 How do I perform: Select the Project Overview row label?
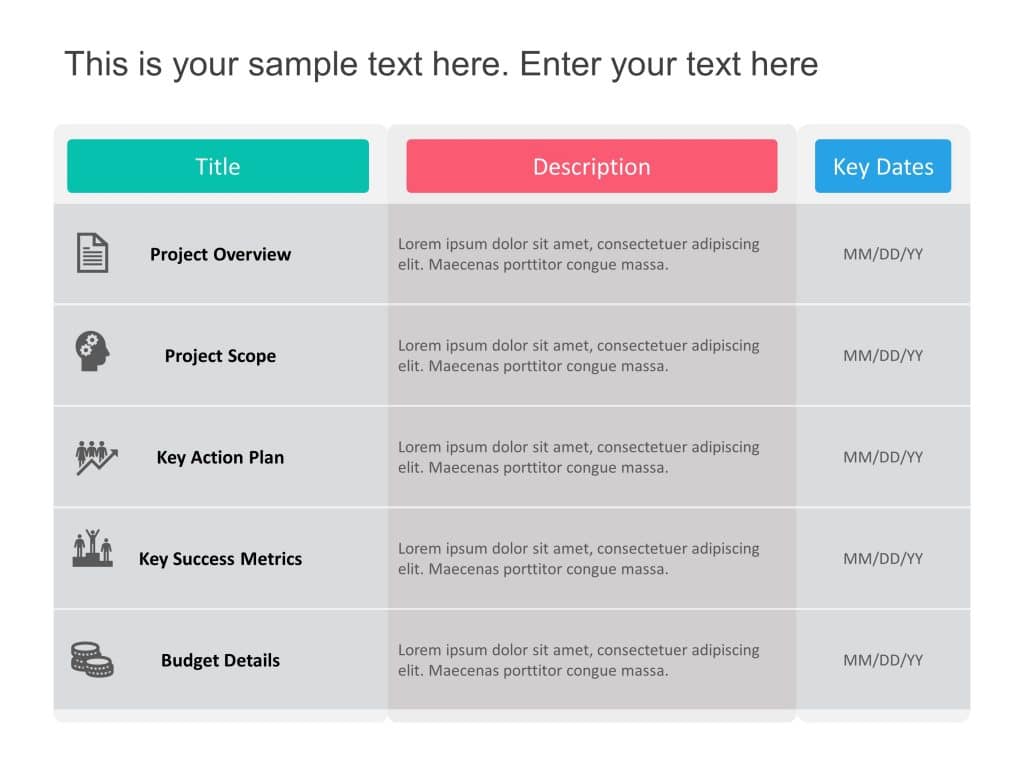(220, 254)
